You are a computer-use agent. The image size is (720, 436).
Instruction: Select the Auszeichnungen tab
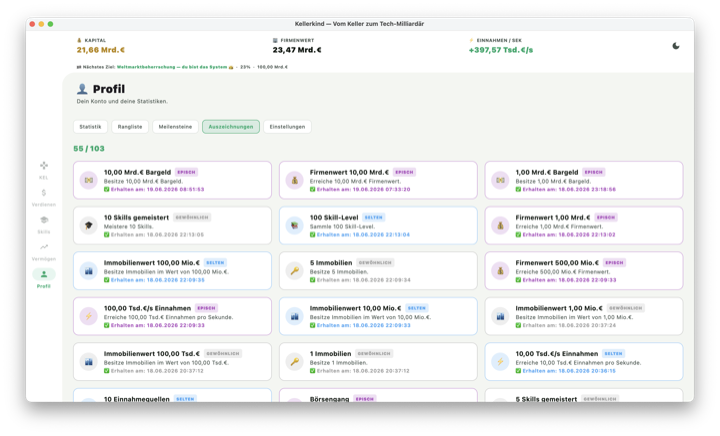point(231,127)
